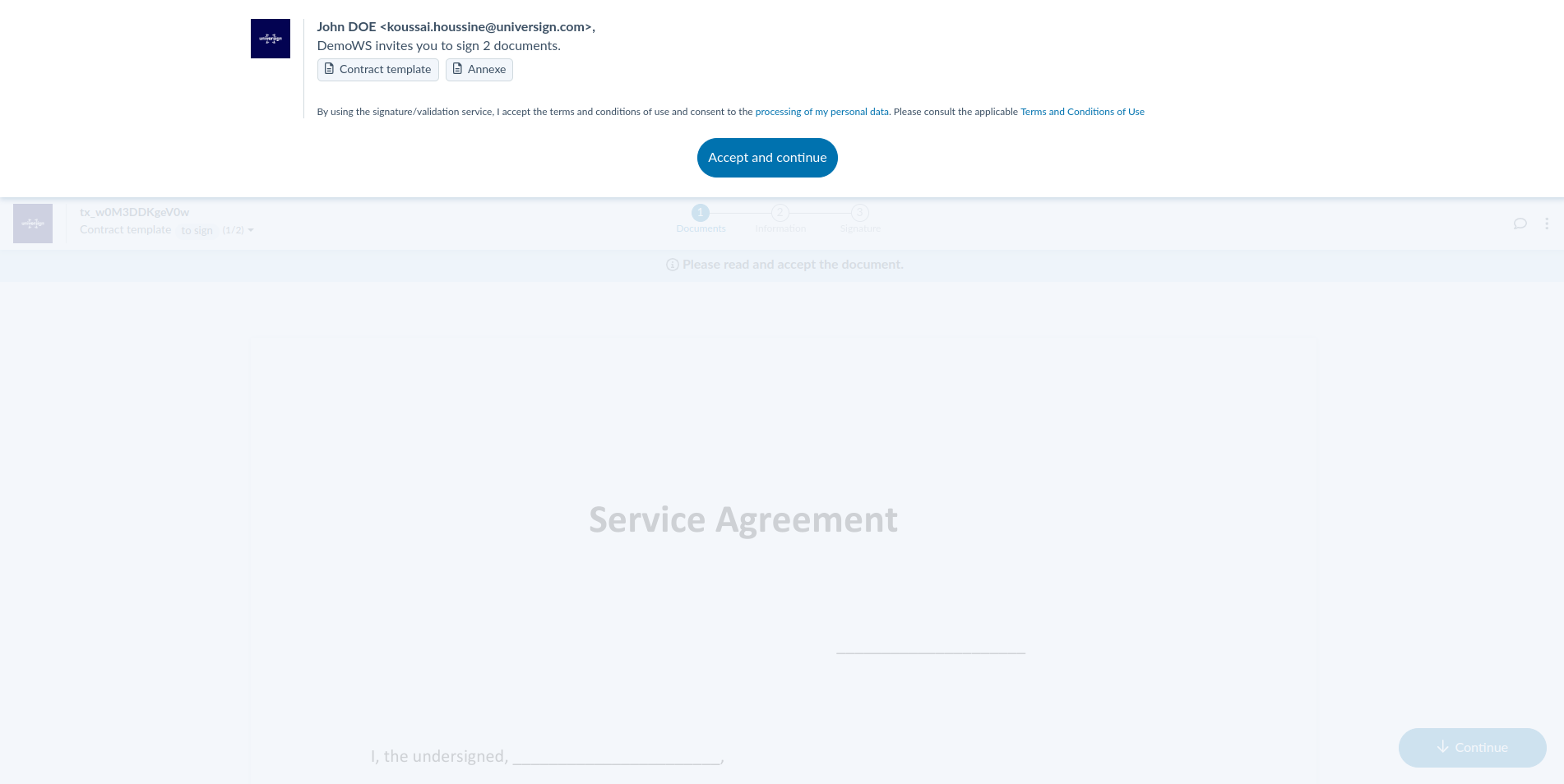
Task: Open the three-dot more options menu
Action: click(1546, 224)
